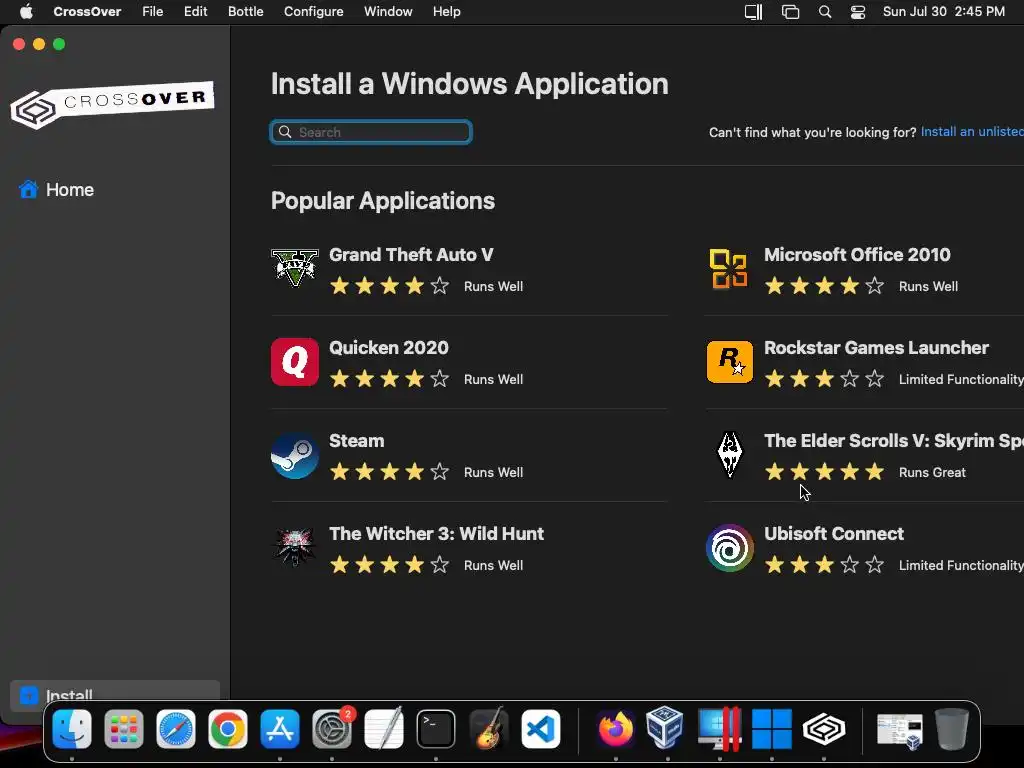
Task: Open the App Store from the Dock
Action: point(280,729)
